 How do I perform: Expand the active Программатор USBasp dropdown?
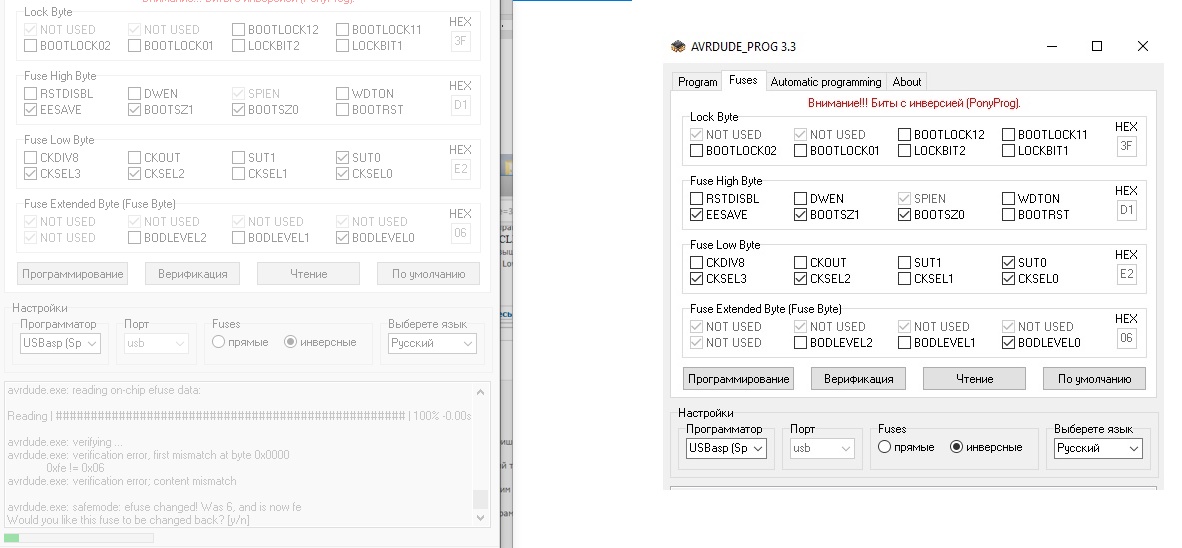pos(726,449)
